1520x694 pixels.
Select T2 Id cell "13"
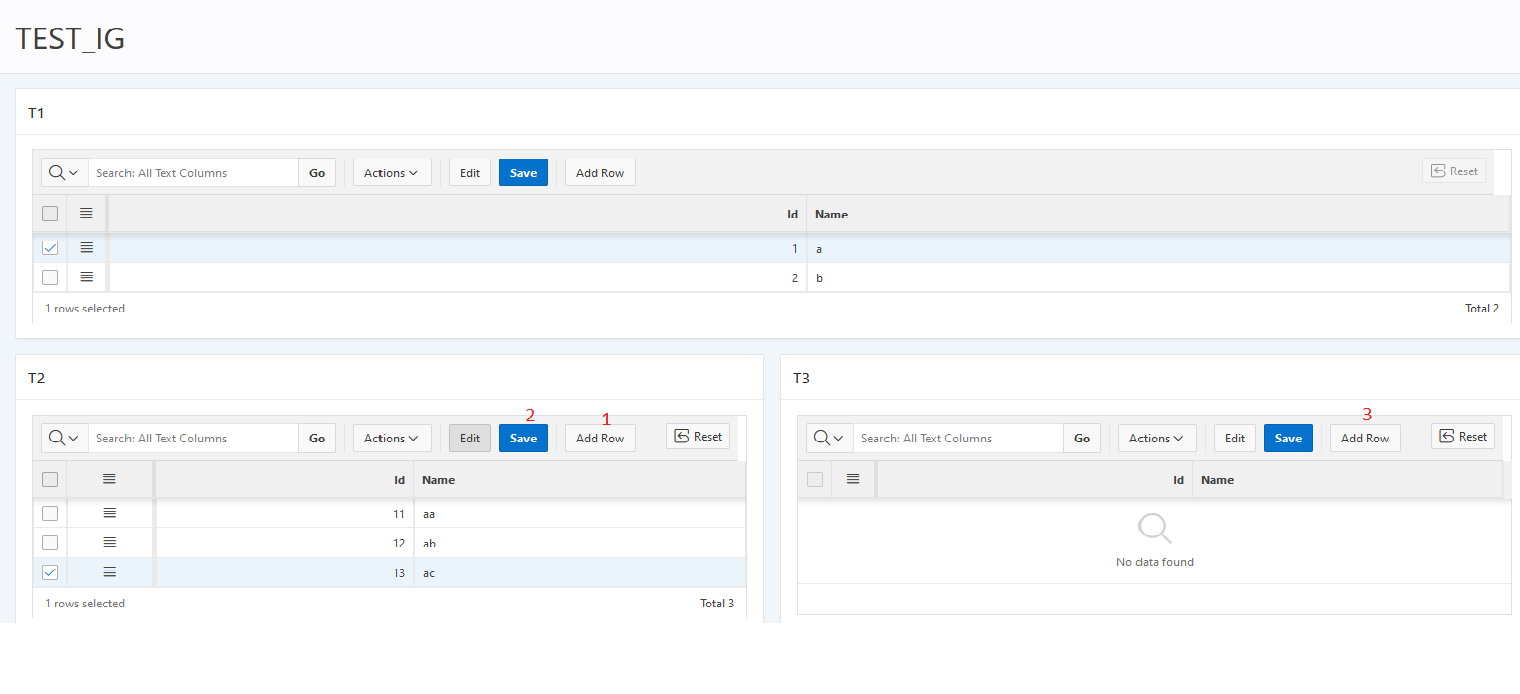point(283,572)
